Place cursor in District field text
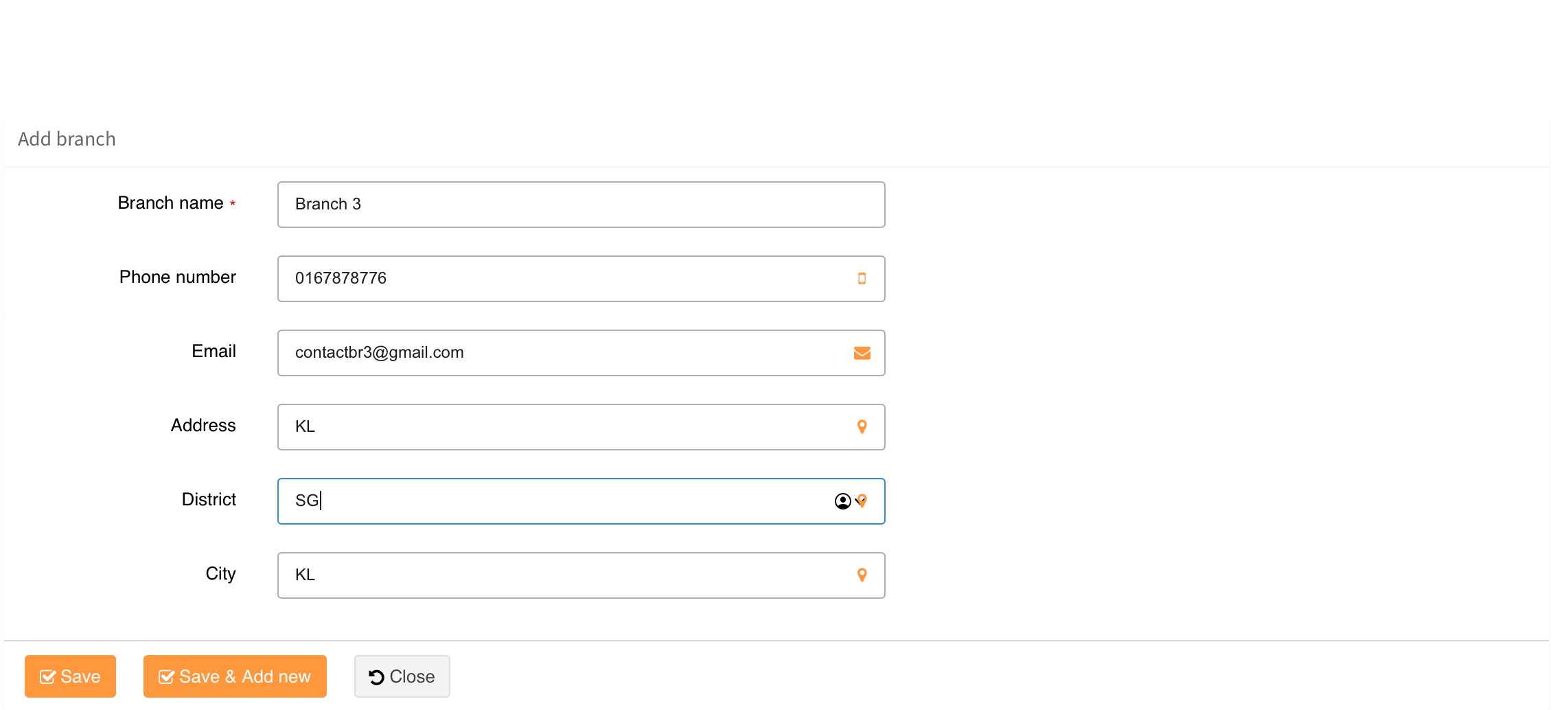This screenshot has width=1568, height=710. pos(549,501)
